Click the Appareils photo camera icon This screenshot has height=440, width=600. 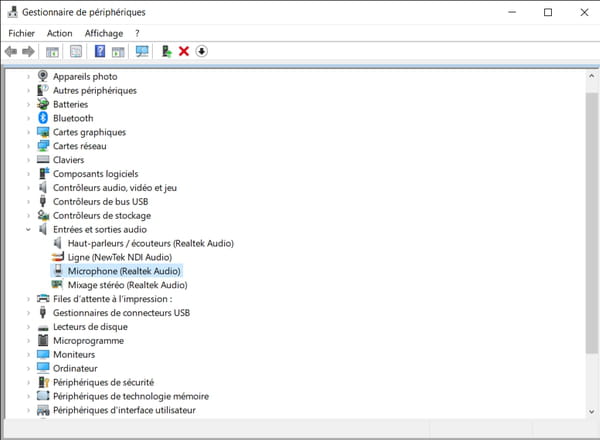(43, 76)
